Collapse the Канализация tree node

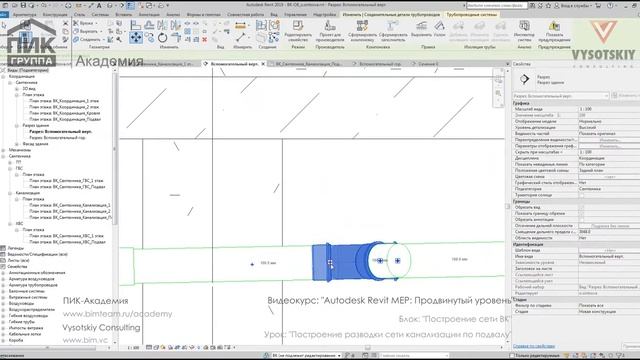click(10, 193)
